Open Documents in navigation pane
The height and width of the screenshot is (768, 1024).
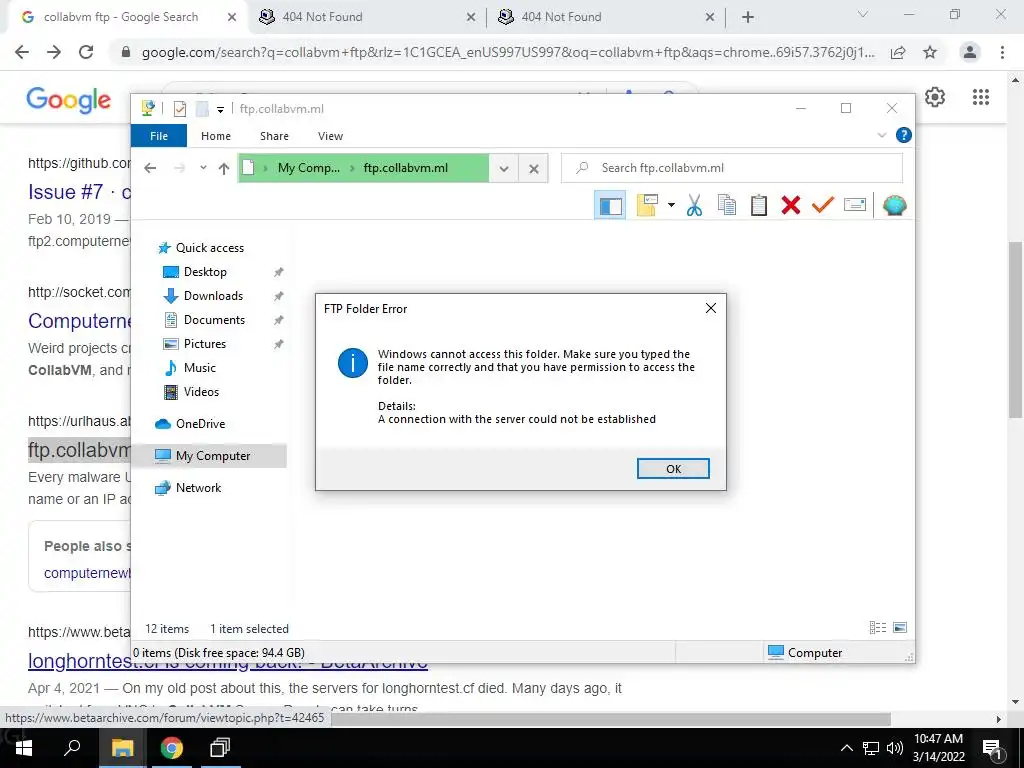214,320
